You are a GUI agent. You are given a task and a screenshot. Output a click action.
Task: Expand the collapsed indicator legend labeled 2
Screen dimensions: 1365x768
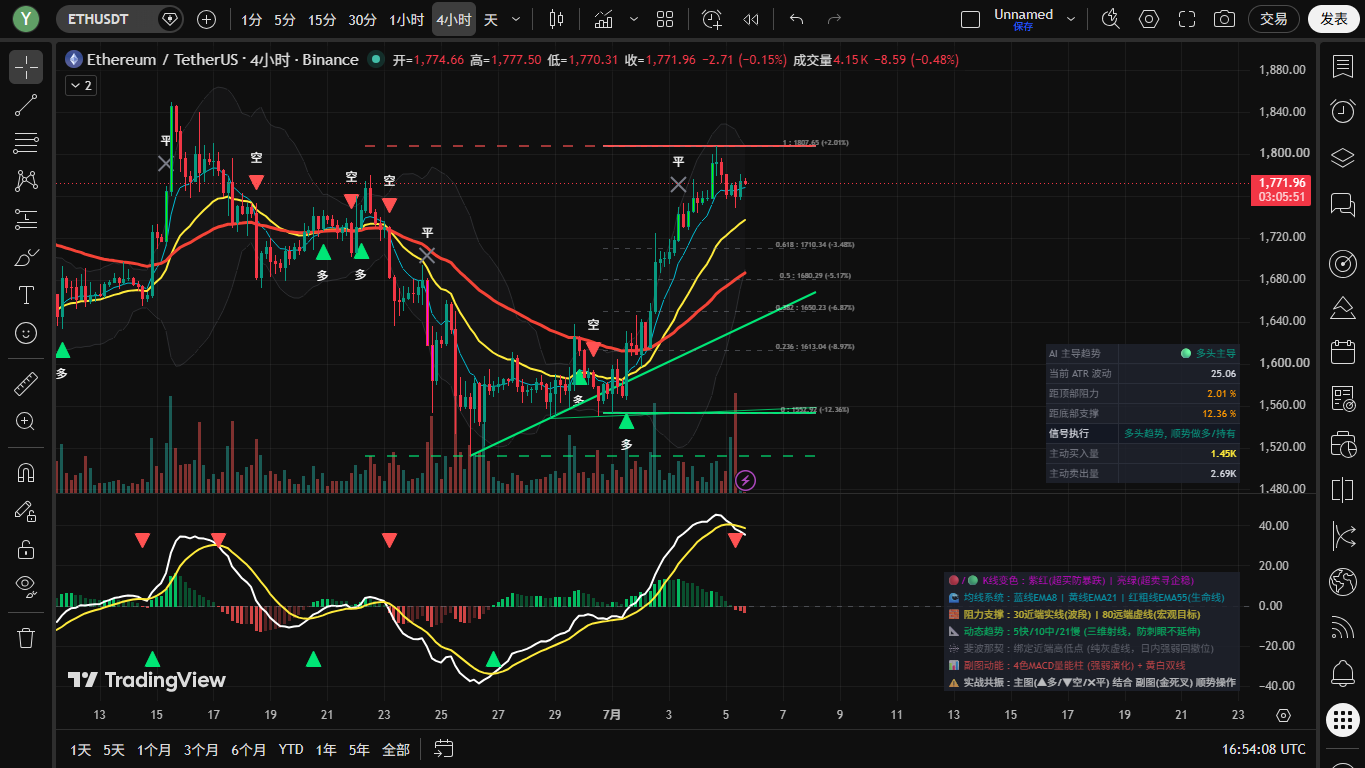coord(80,86)
